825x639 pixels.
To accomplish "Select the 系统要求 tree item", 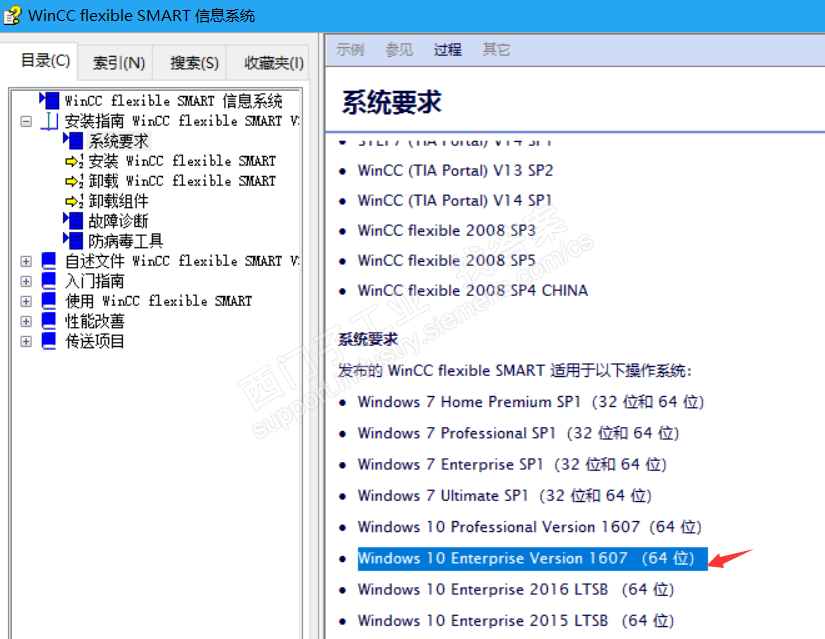I will tap(119, 141).
